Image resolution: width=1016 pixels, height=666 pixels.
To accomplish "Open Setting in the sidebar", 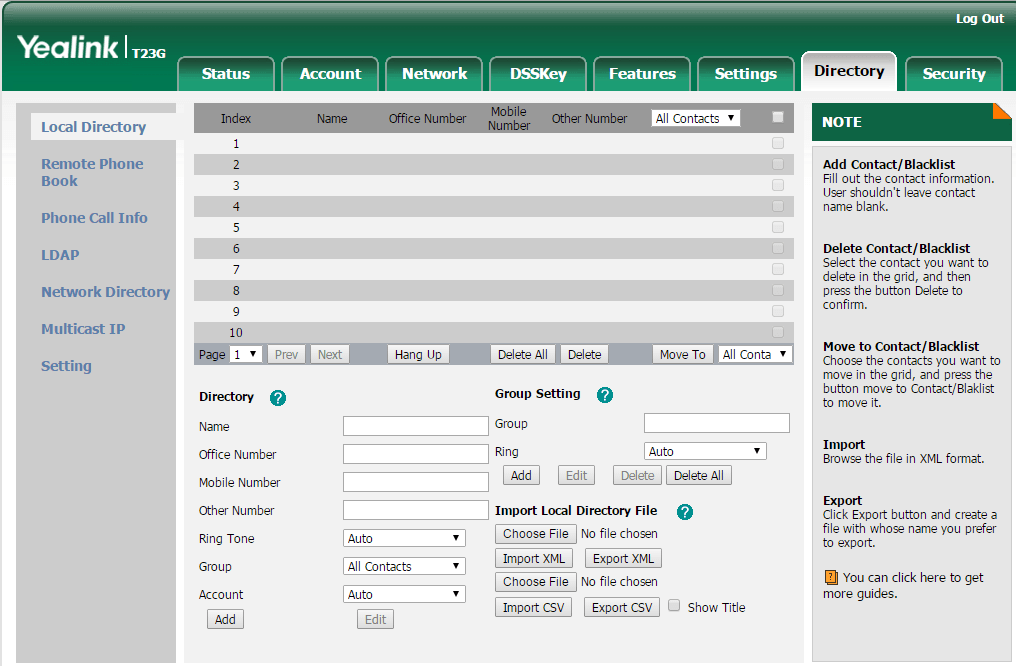I will point(66,366).
